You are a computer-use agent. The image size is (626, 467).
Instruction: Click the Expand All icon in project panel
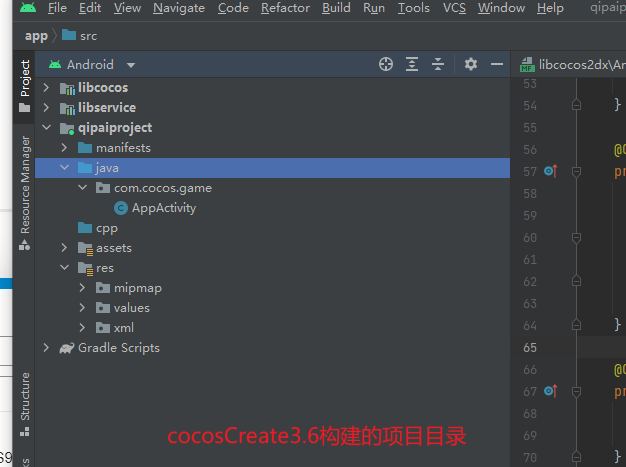[x=412, y=64]
